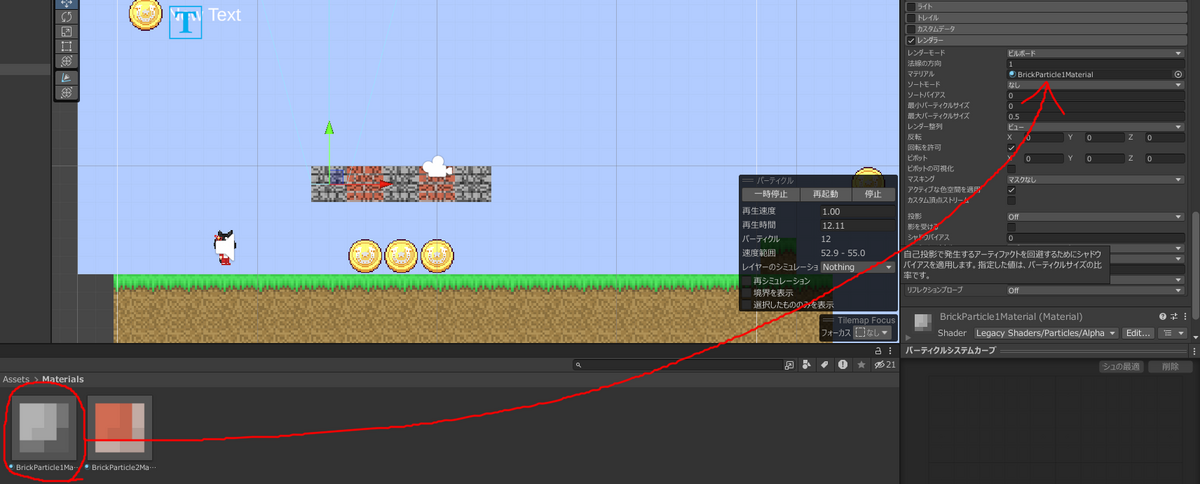The height and width of the screenshot is (484, 1200).
Task: Open simulation layers Nothing dropdown
Action: coord(857,267)
